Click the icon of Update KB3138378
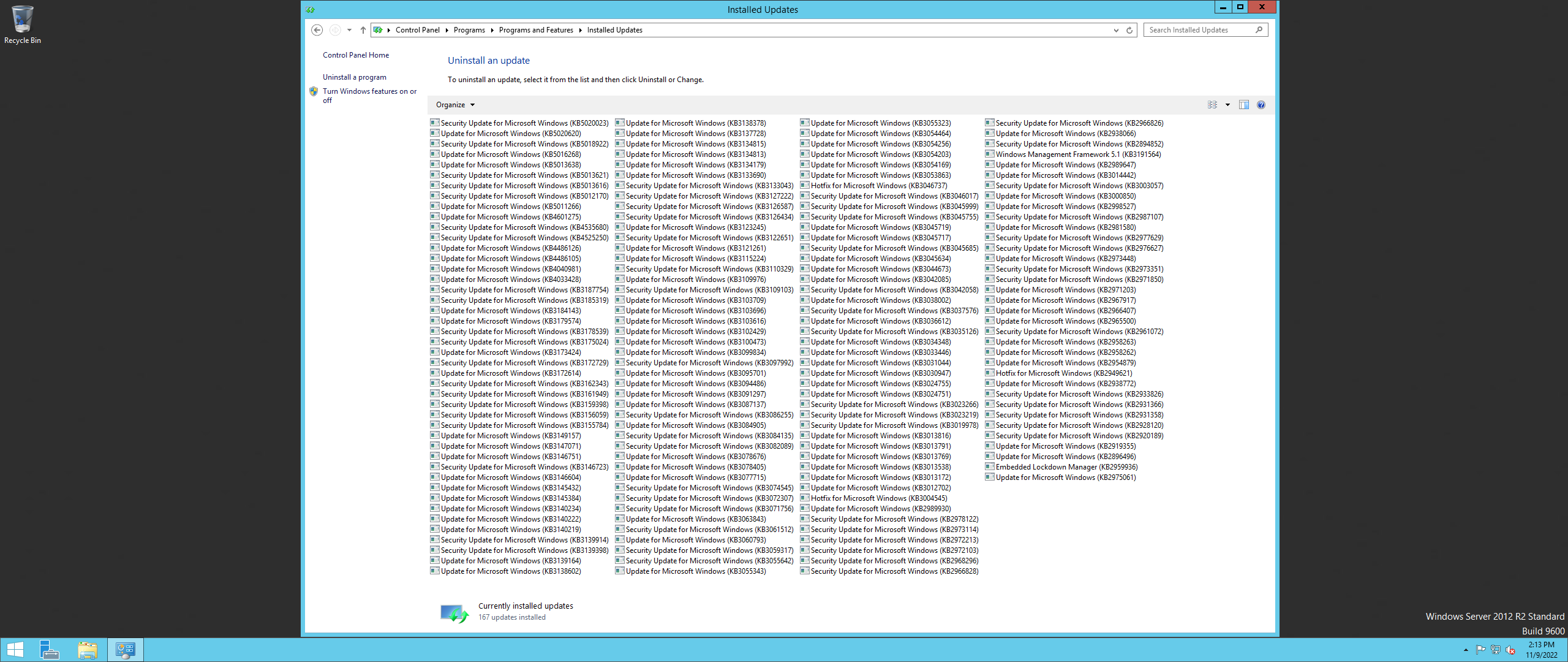The width and height of the screenshot is (1568, 662). tap(620, 123)
